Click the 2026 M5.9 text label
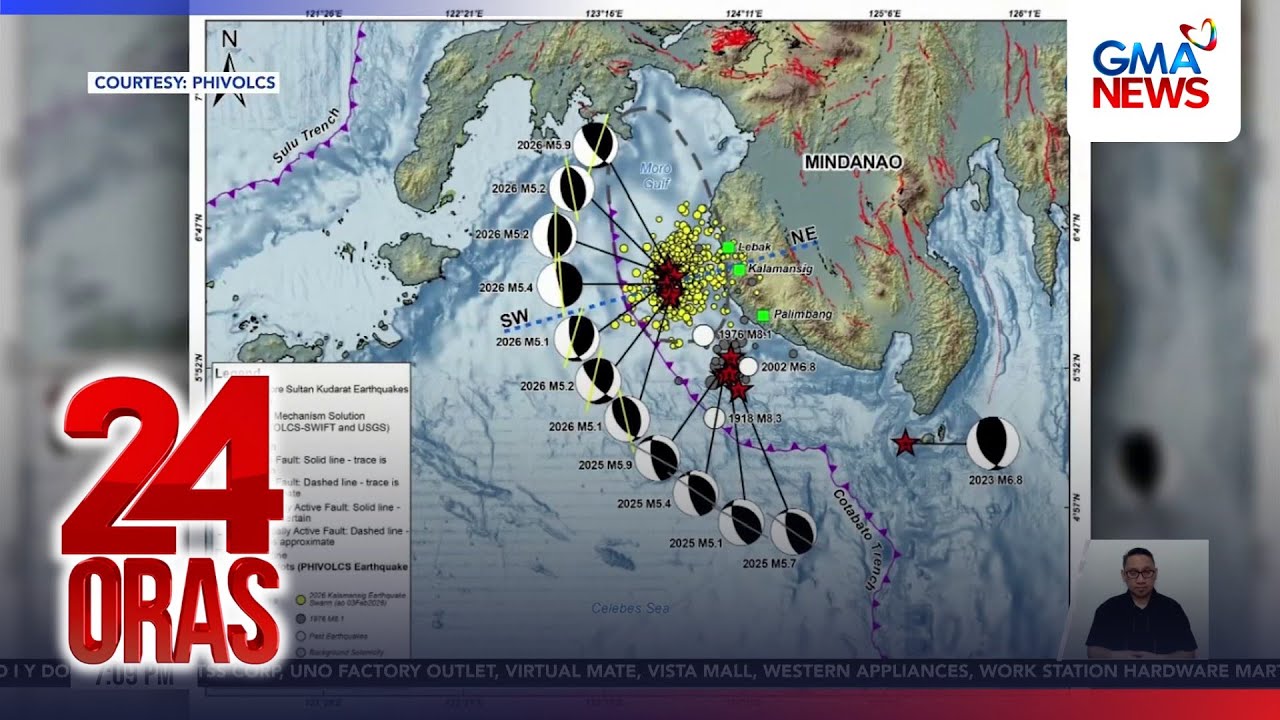The height and width of the screenshot is (720, 1280). point(544,145)
